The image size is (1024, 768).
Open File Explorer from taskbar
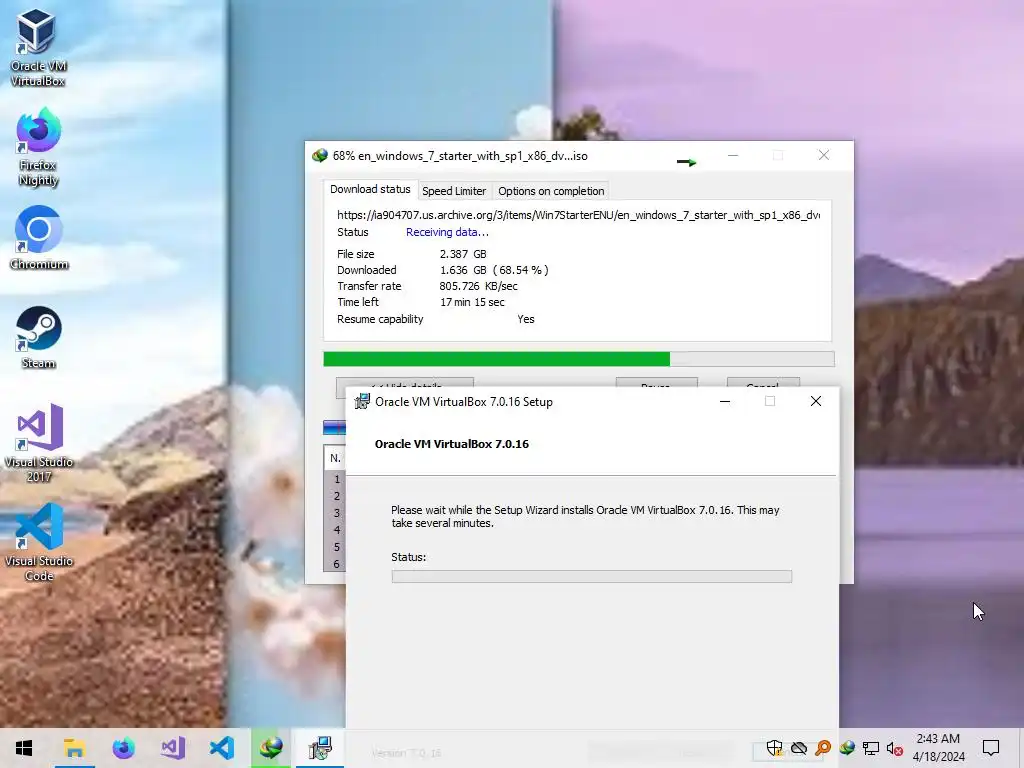74,748
